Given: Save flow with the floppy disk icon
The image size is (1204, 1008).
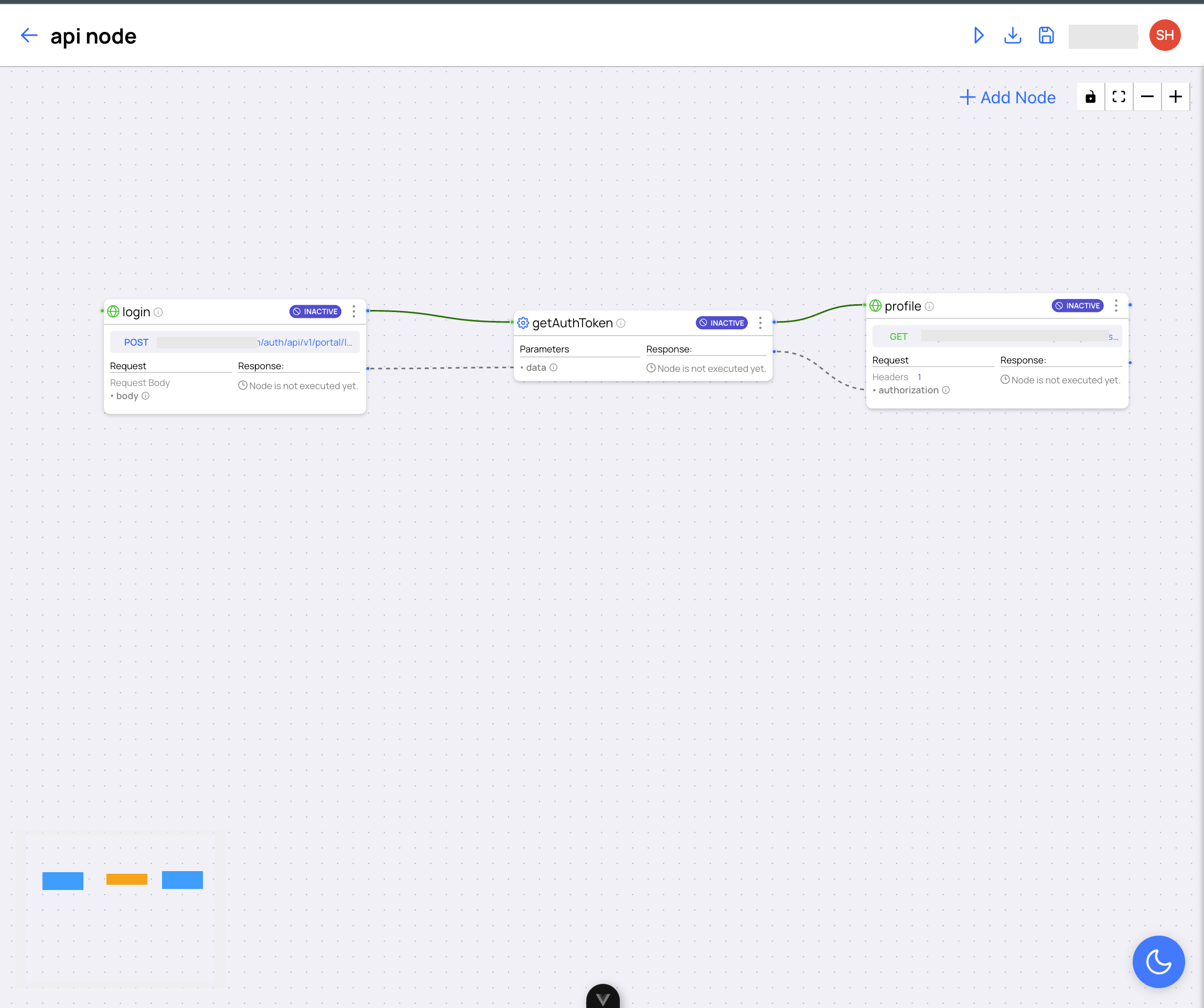Looking at the screenshot, I should (1046, 36).
